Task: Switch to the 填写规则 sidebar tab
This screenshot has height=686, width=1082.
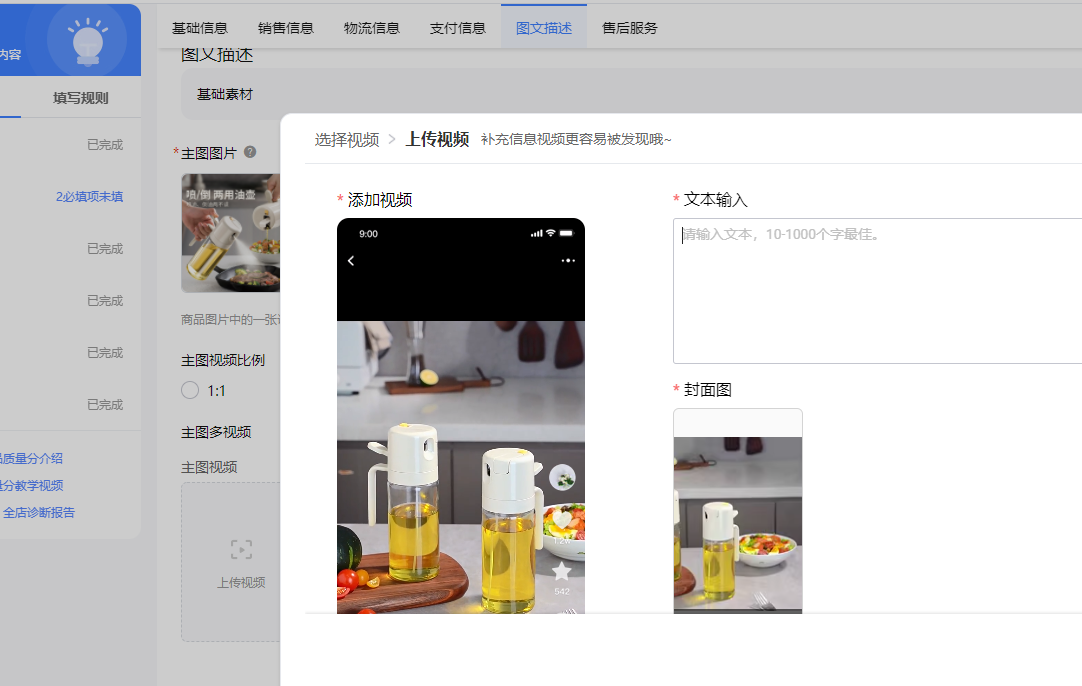Action: [81, 98]
